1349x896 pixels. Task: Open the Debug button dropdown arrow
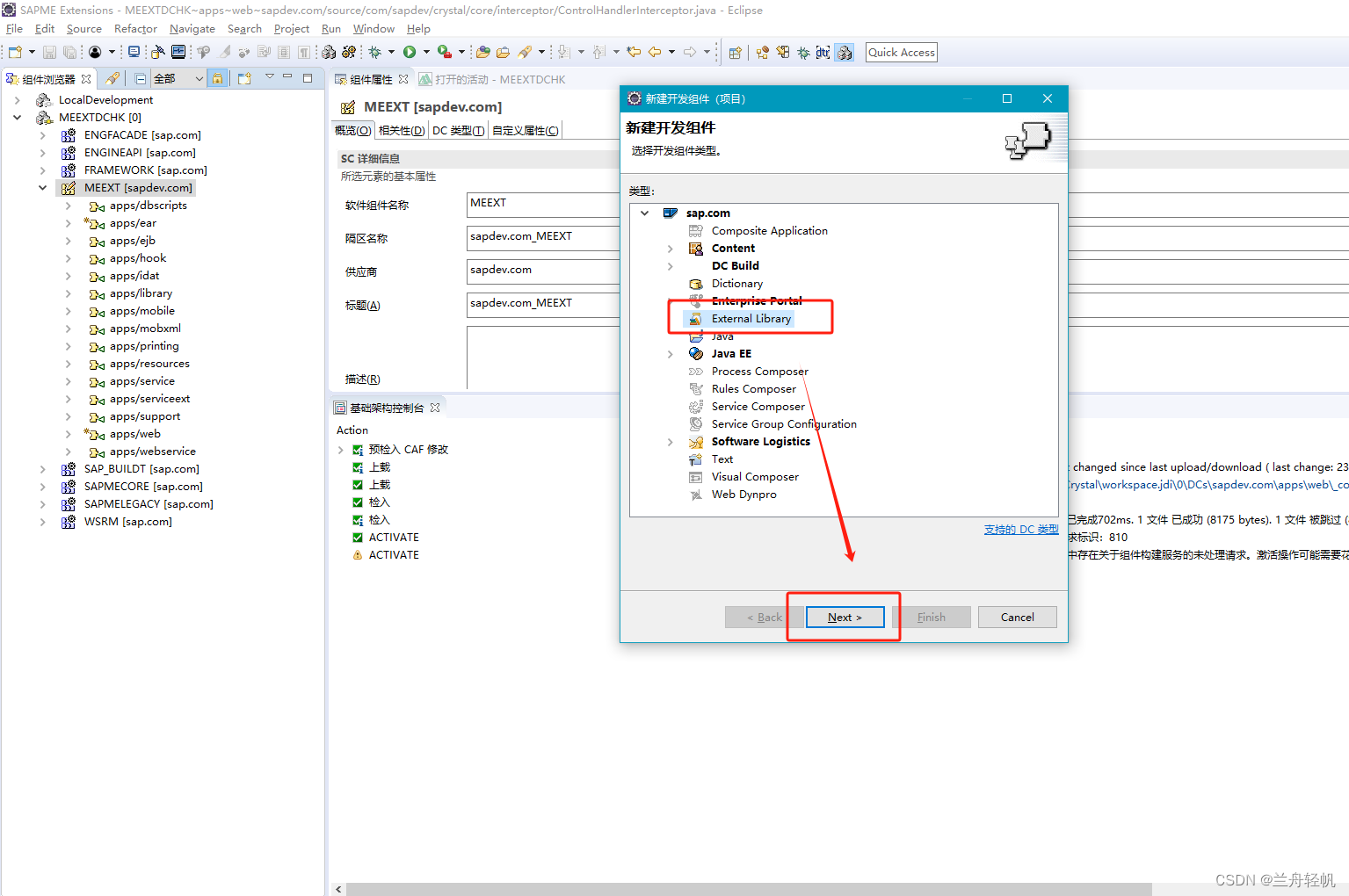pos(391,53)
